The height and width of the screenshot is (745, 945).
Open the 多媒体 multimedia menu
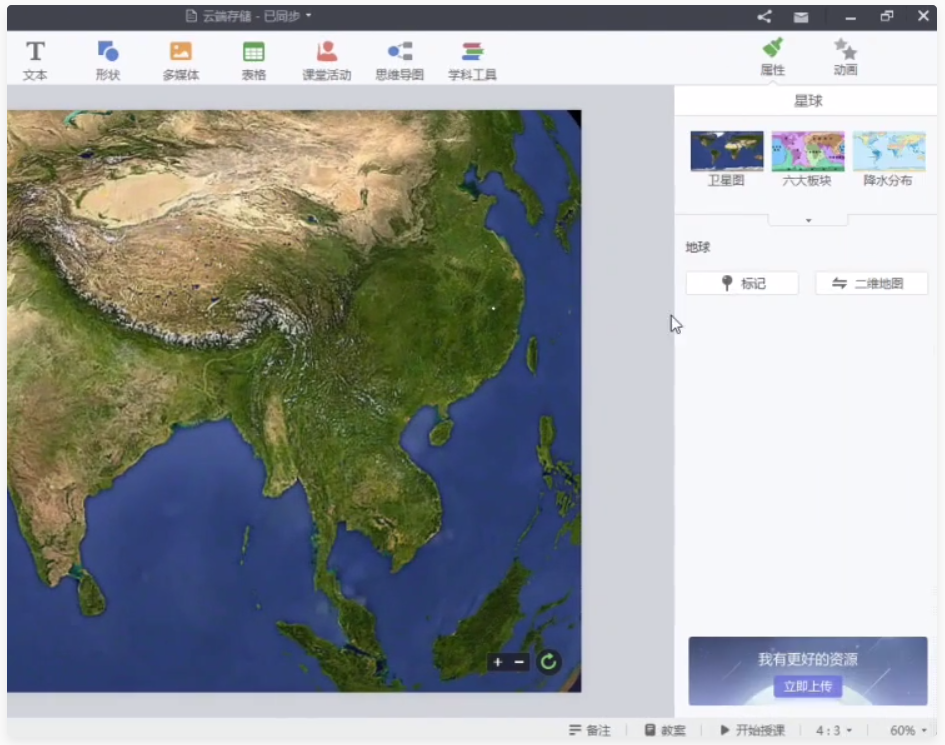point(181,60)
